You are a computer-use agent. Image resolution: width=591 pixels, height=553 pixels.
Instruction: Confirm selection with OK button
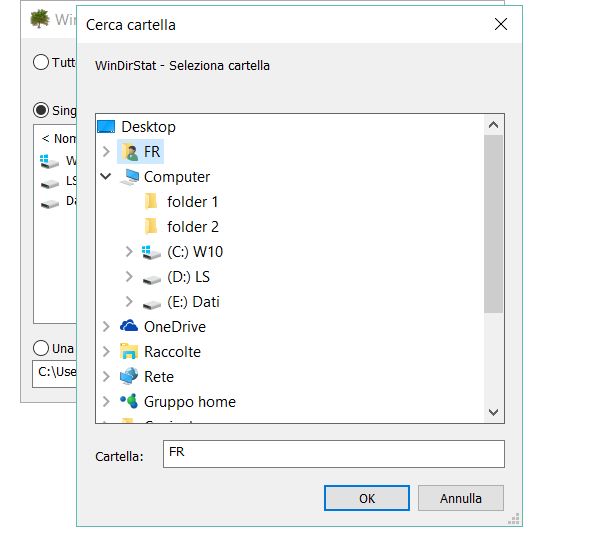coord(367,498)
